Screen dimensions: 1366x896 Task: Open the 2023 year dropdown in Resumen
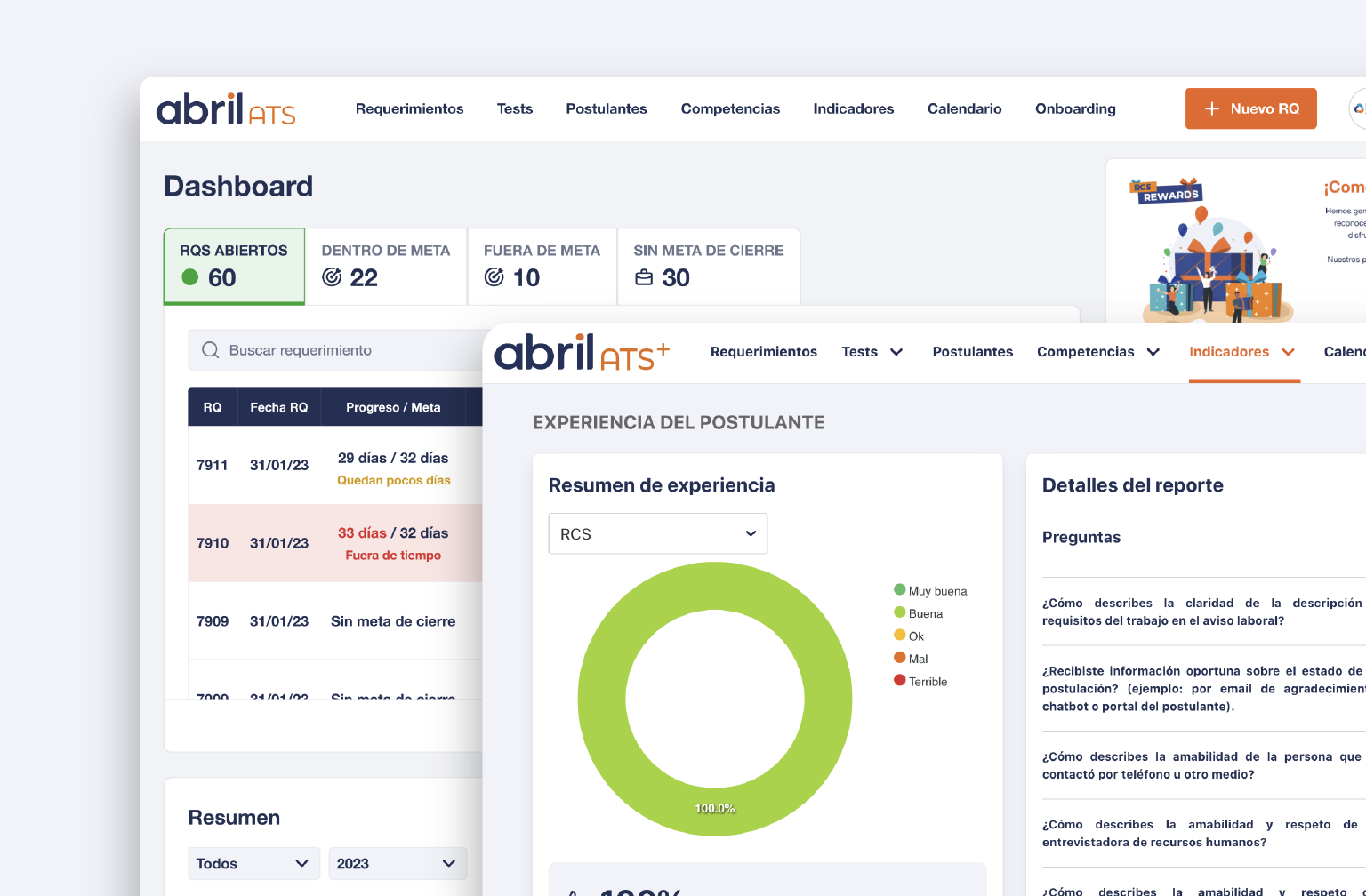click(x=398, y=863)
